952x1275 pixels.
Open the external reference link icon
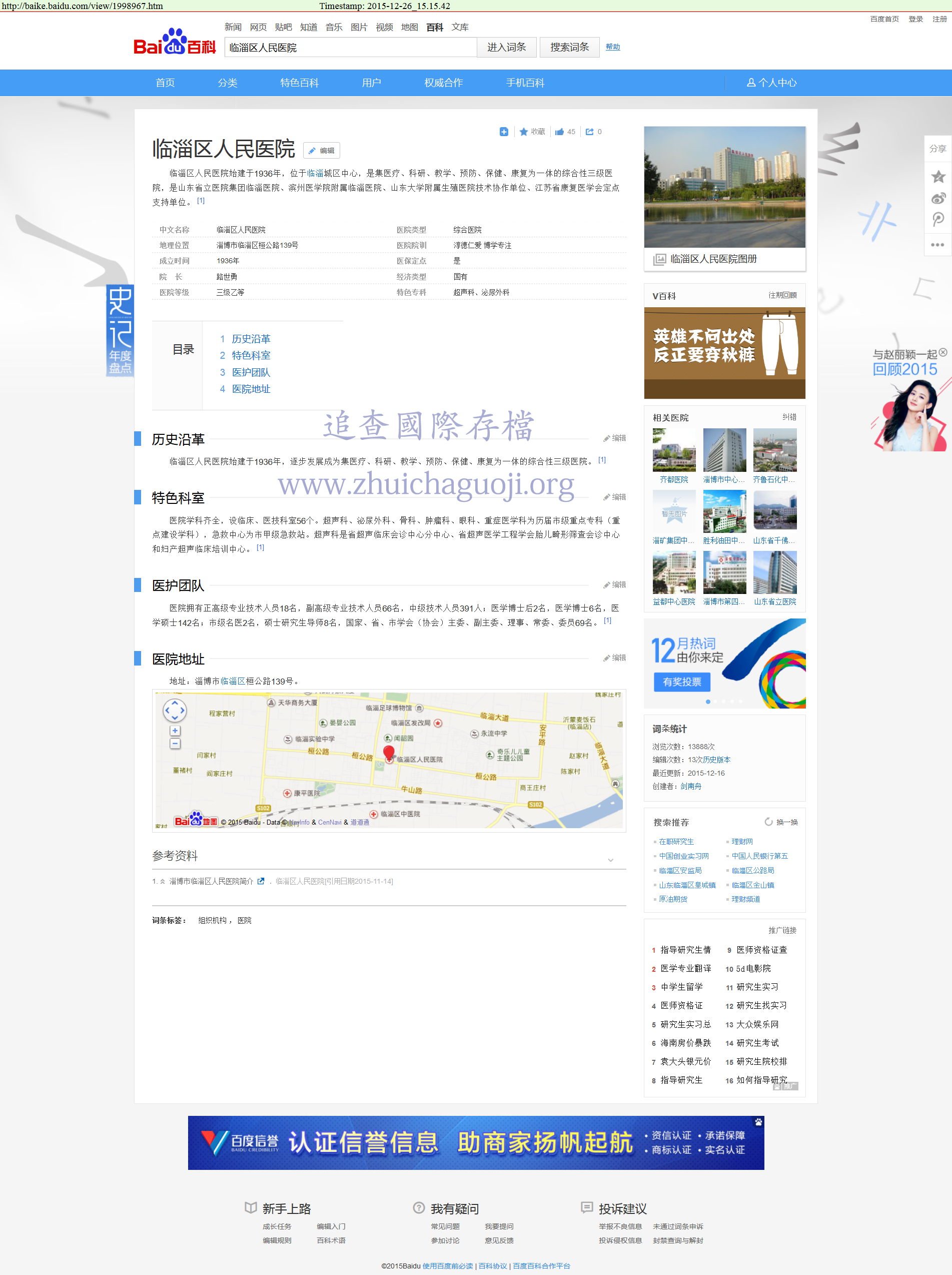click(261, 881)
